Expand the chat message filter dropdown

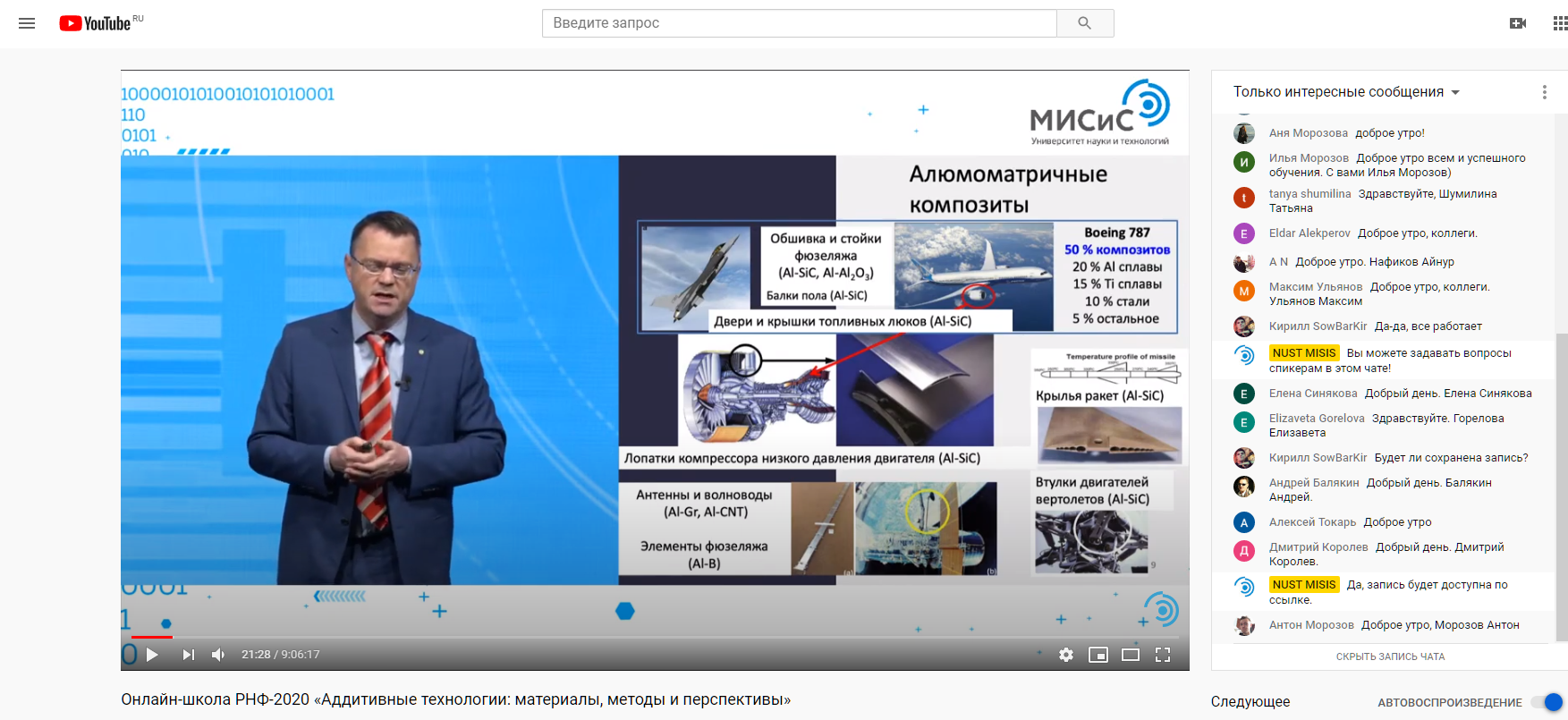1346,92
